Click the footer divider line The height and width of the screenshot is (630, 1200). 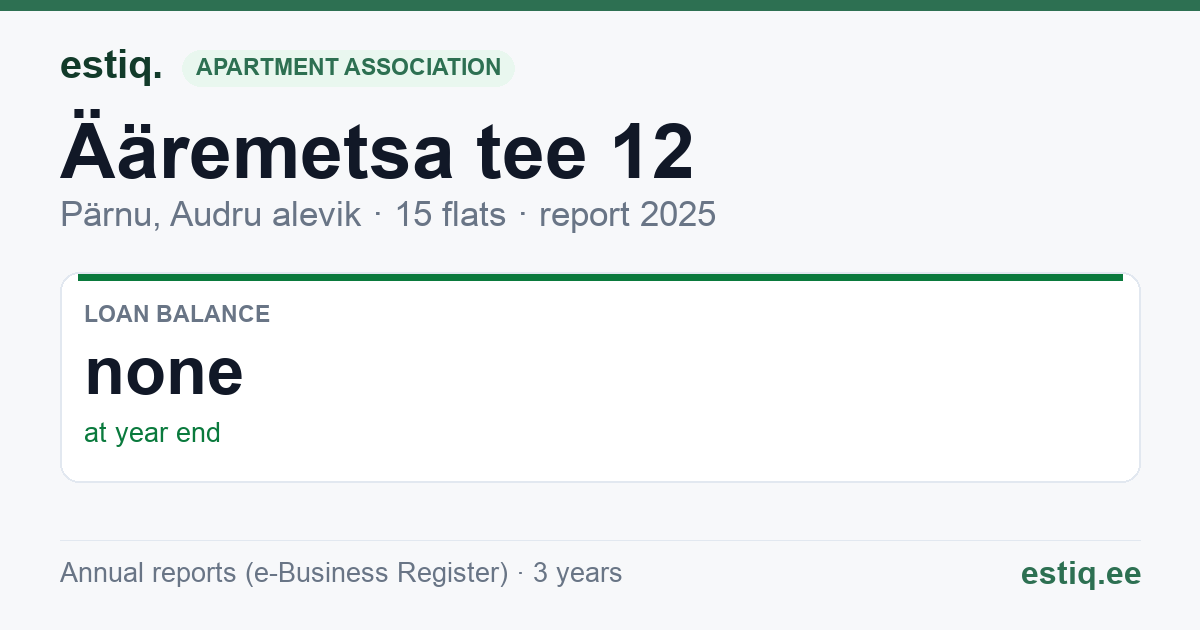(x=600, y=540)
